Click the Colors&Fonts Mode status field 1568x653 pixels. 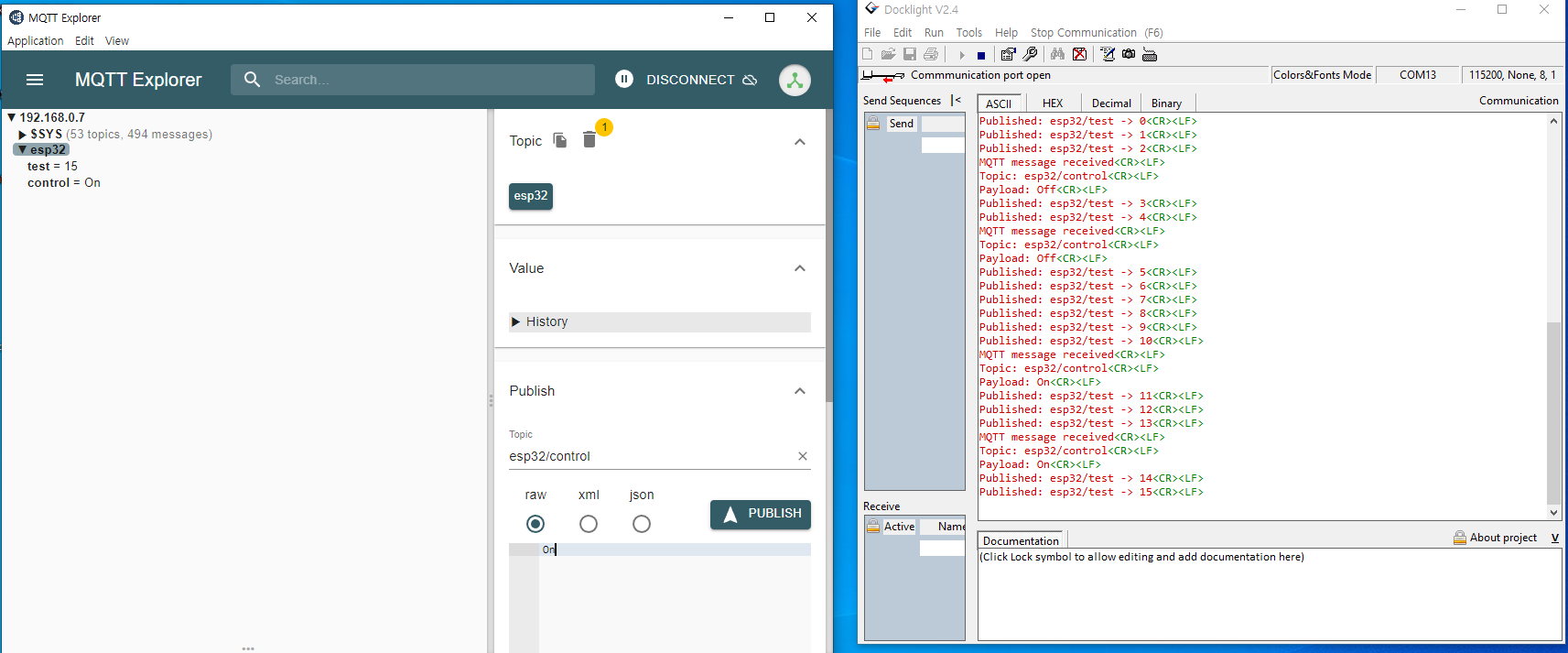[1322, 75]
